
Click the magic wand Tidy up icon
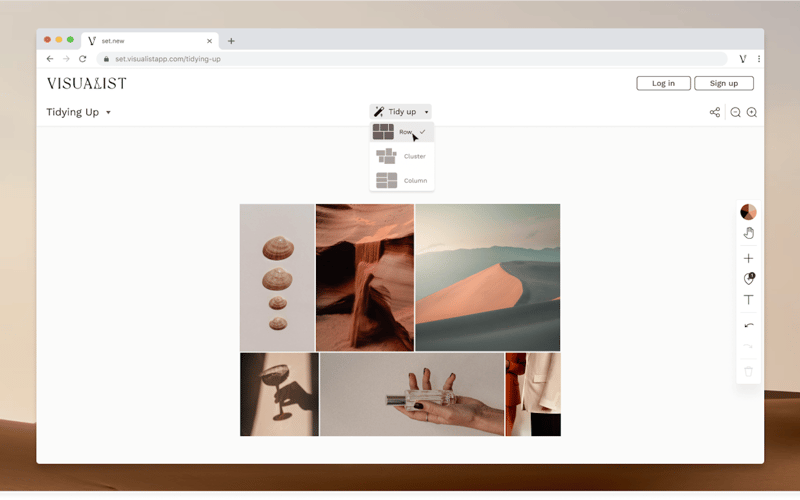[x=379, y=112]
